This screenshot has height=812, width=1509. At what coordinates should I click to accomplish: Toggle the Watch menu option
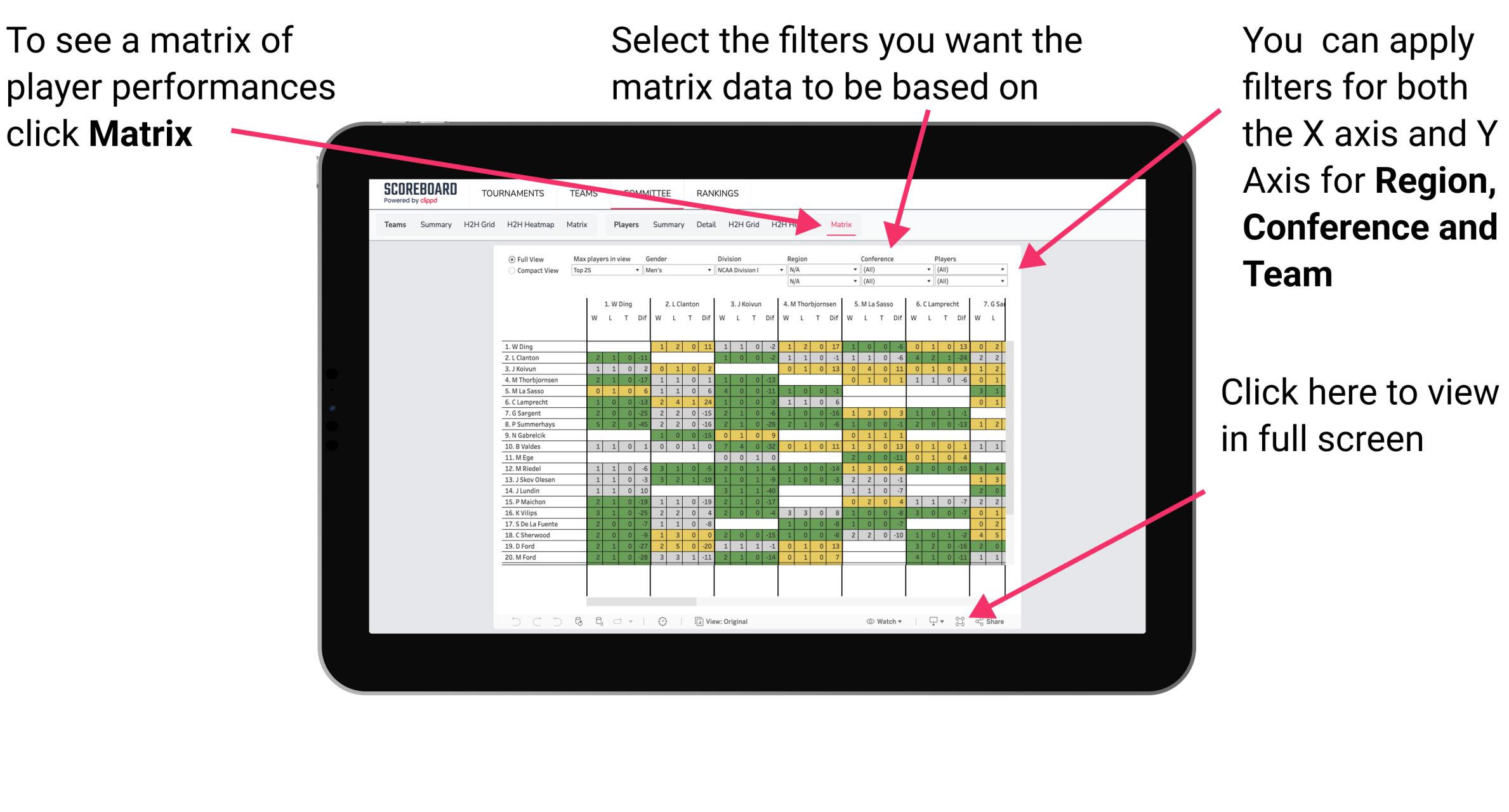[x=878, y=621]
